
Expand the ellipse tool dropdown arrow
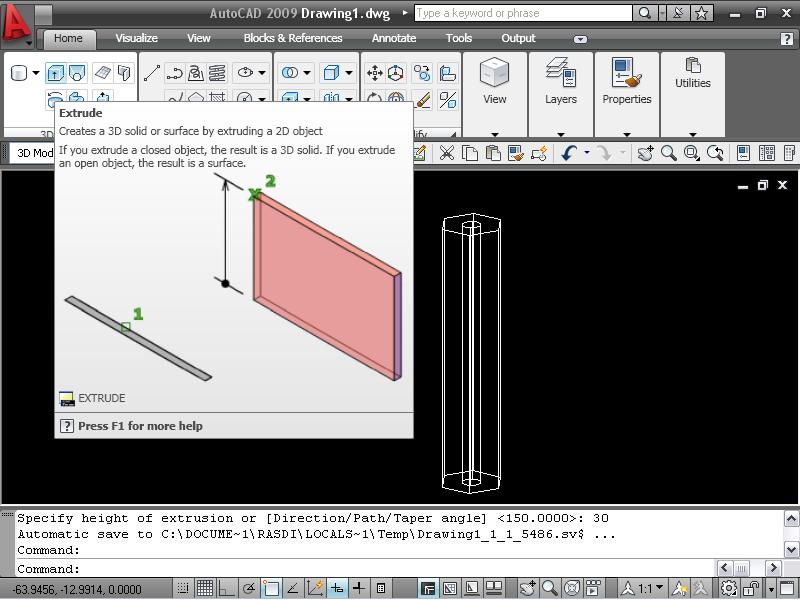262,73
